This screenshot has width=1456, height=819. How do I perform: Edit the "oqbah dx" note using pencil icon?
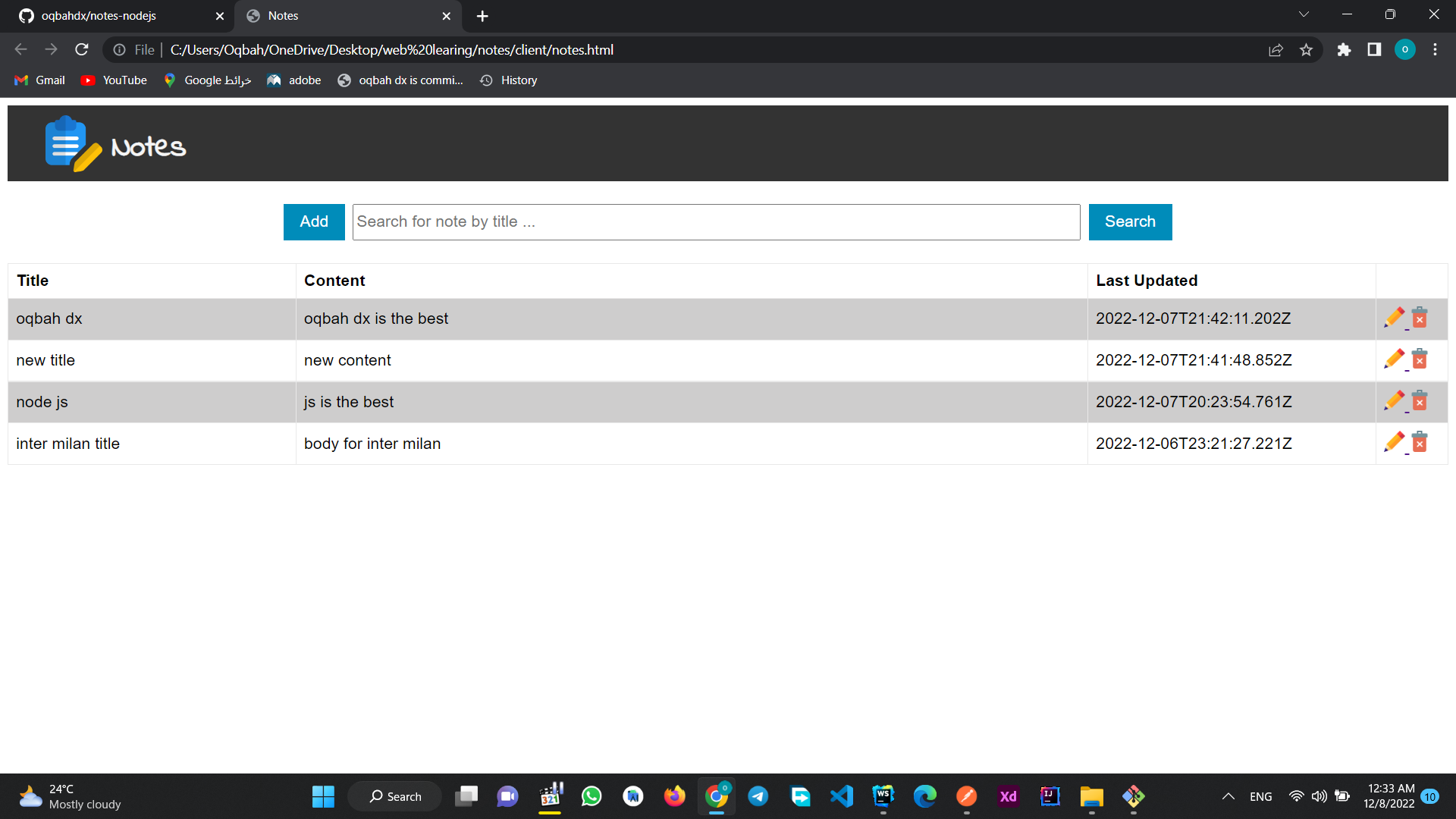[1395, 318]
